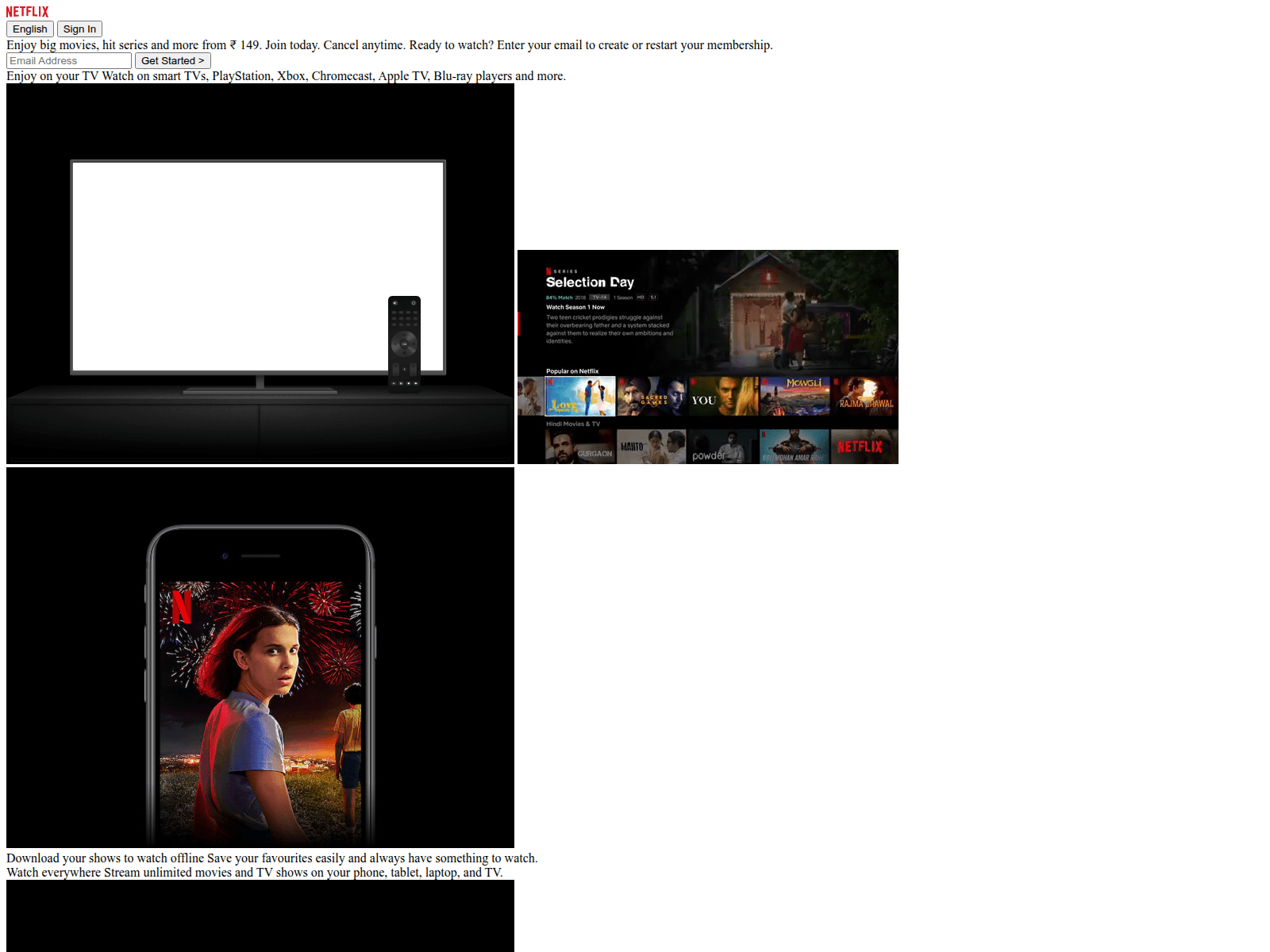Open the Sacred Games thumbnail
This screenshot has height=952, width=1270.
pyautogui.click(x=652, y=397)
